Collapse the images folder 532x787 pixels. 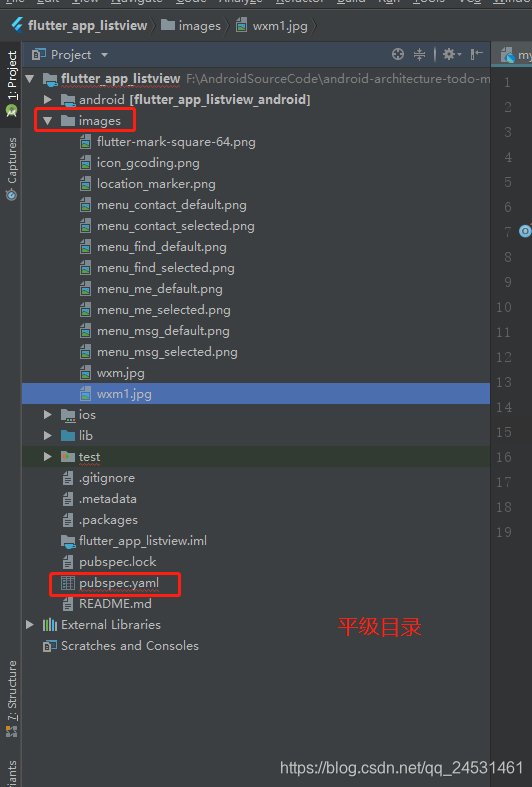(48, 121)
